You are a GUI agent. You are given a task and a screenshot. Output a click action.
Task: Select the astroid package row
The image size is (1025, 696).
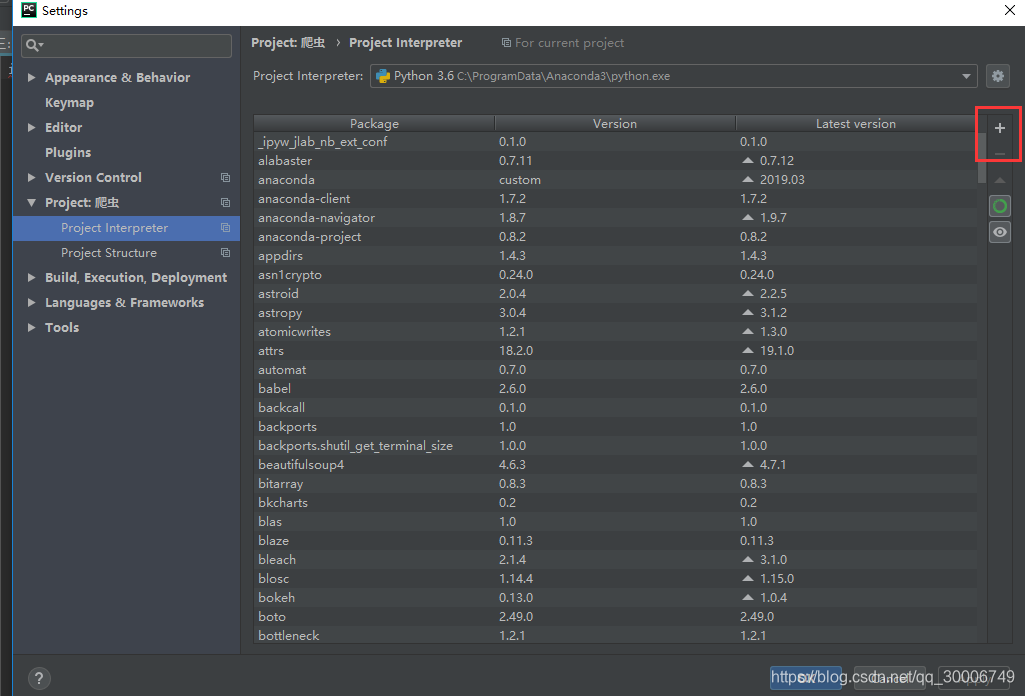(x=615, y=293)
